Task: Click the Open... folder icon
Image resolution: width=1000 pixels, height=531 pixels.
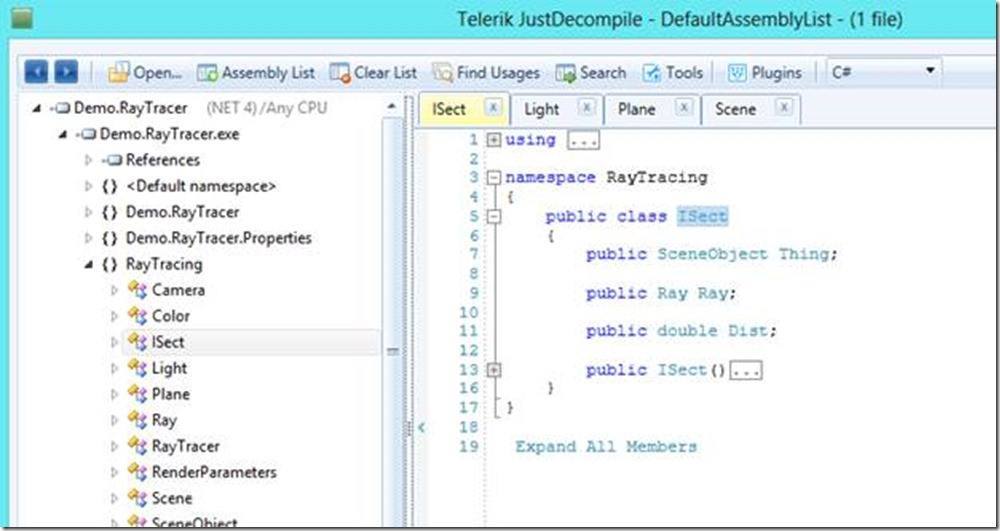Action: (119, 73)
